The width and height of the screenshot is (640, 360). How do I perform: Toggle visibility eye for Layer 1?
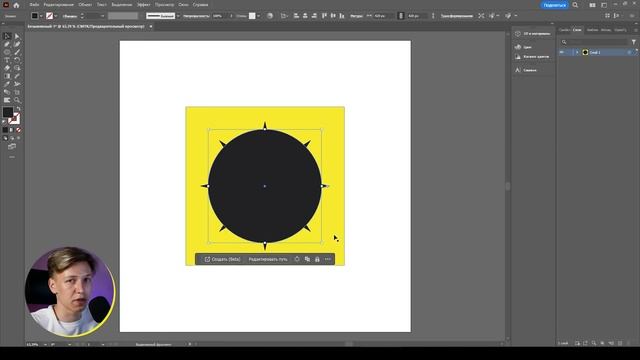pyautogui.click(x=562, y=52)
